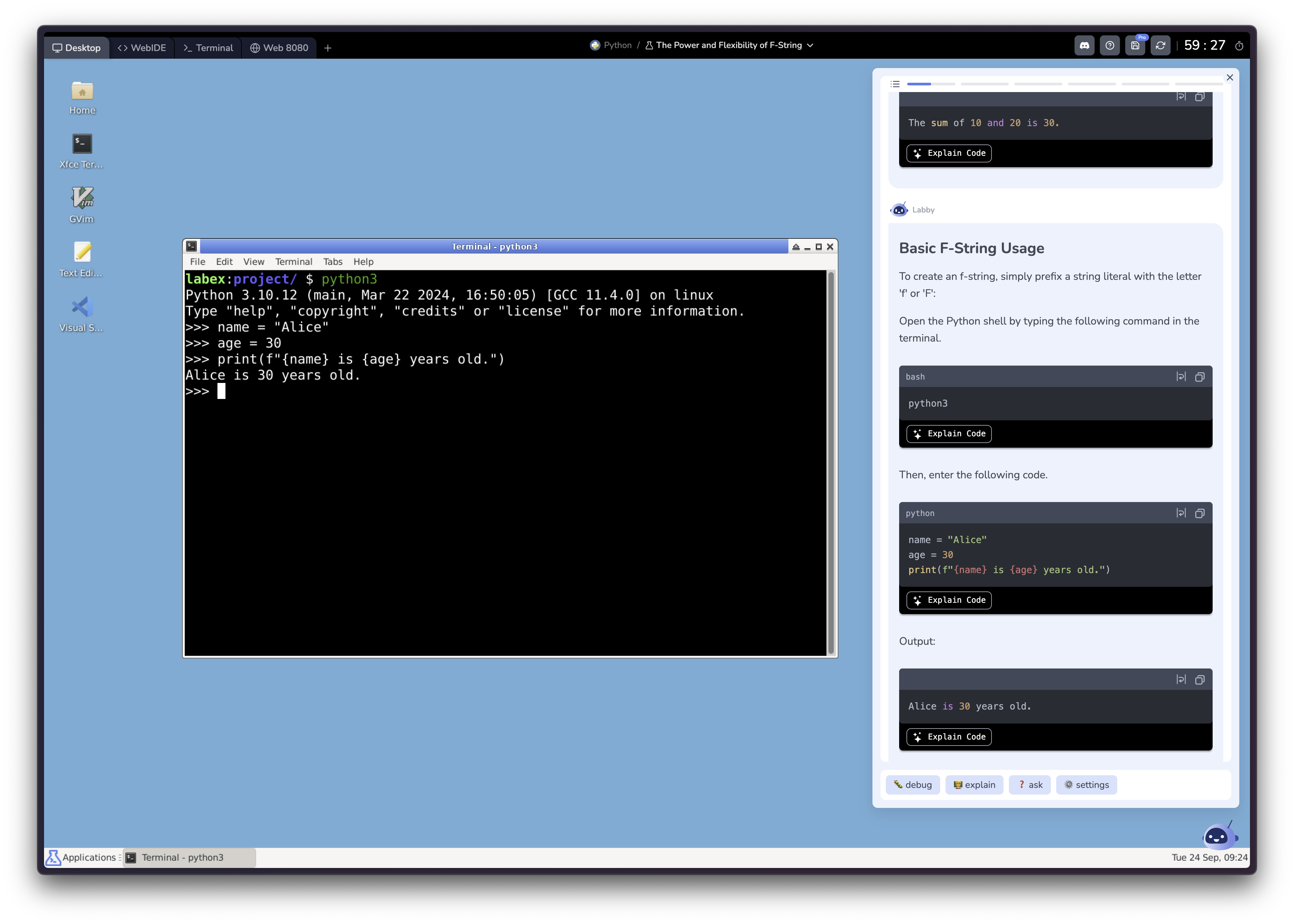1294x924 pixels.
Task: Click the Pro save icon
Action: [x=1135, y=45]
